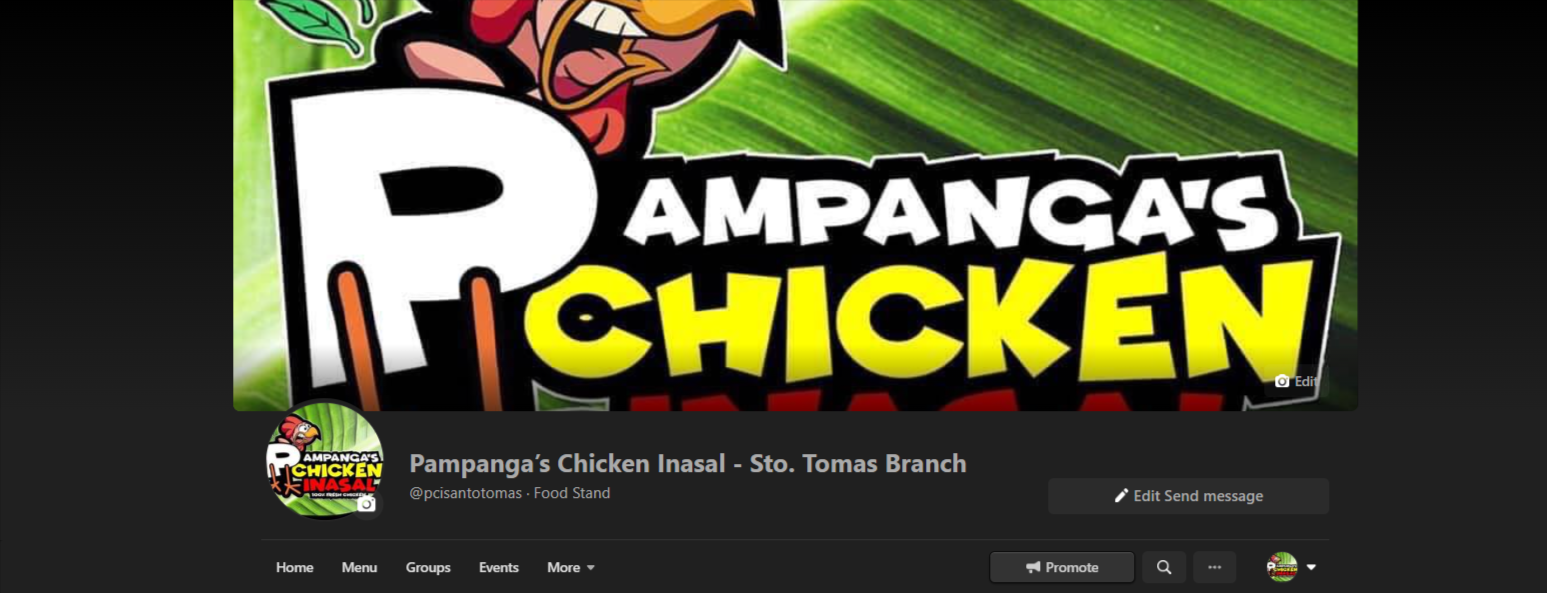Click the megaphone icon on Promote button
The height and width of the screenshot is (593, 1547).
(x=1033, y=567)
